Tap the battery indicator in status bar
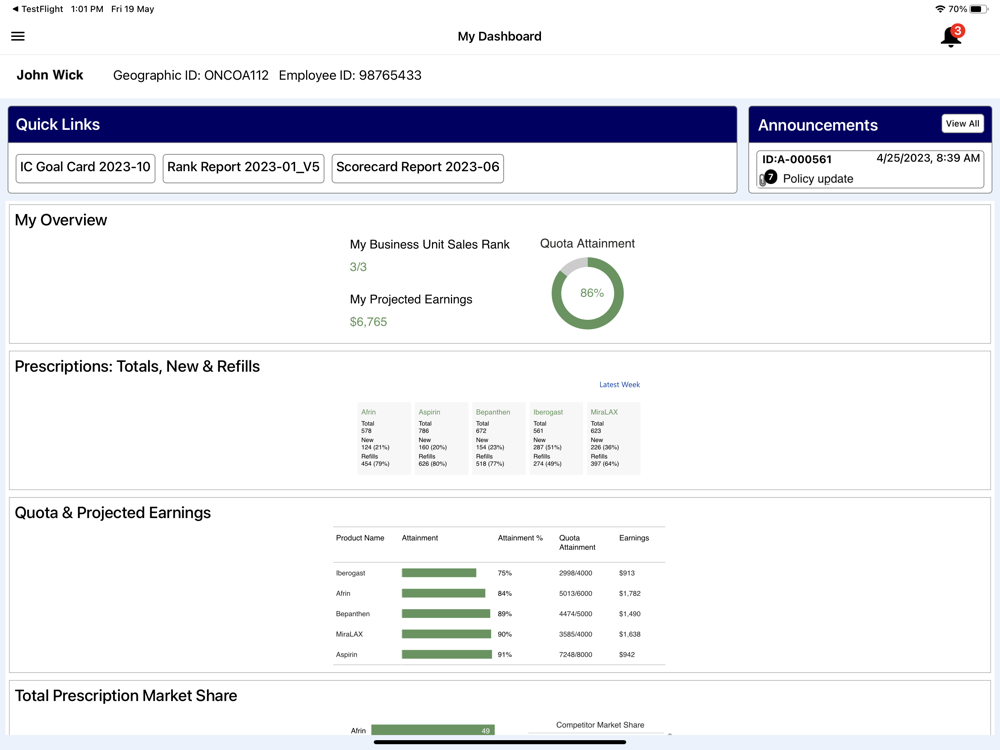Image resolution: width=1000 pixels, height=750 pixels. tap(979, 9)
